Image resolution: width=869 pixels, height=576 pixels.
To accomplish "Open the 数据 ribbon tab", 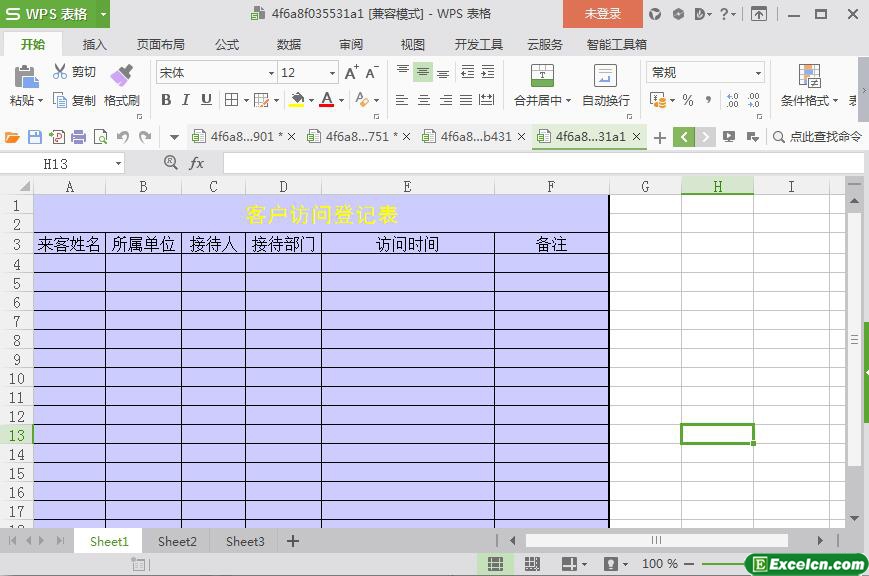I will click(x=289, y=44).
